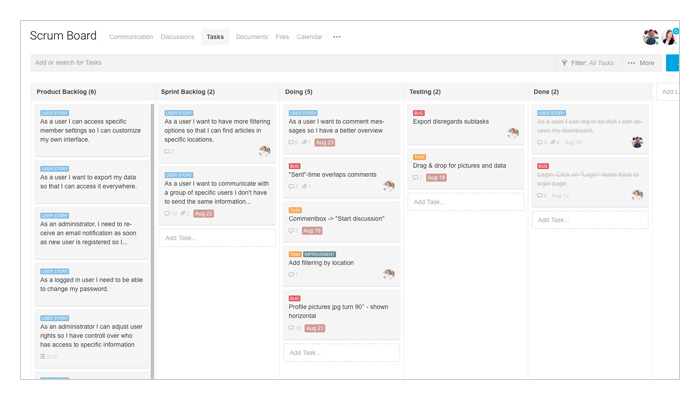Click Add Task in Doing column
The image size is (700, 399).
341,353
